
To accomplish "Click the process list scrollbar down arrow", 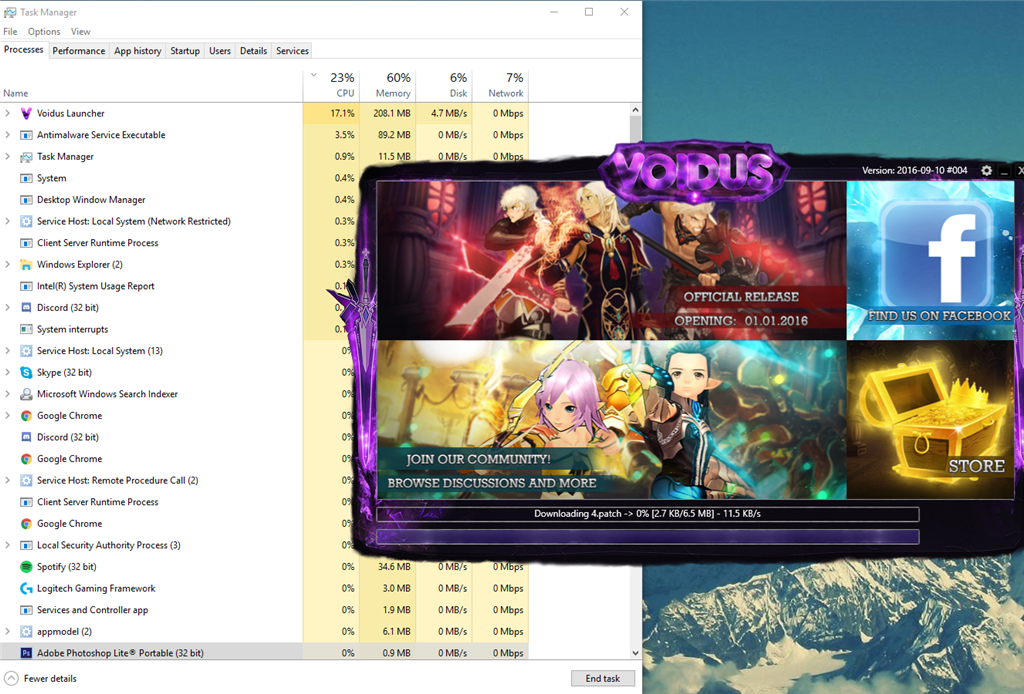I will (635, 653).
